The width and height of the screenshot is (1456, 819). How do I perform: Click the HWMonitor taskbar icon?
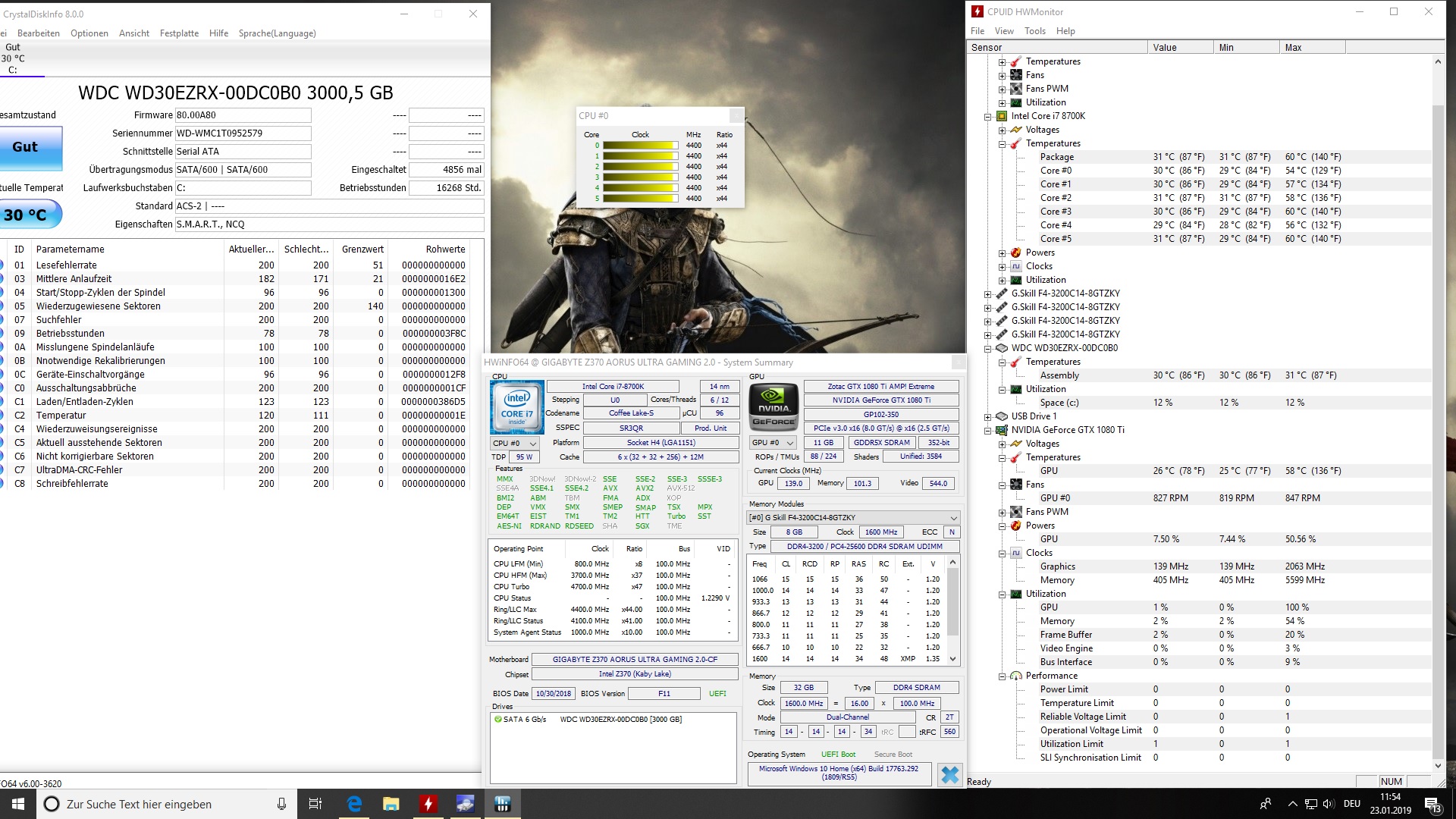(x=428, y=804)
